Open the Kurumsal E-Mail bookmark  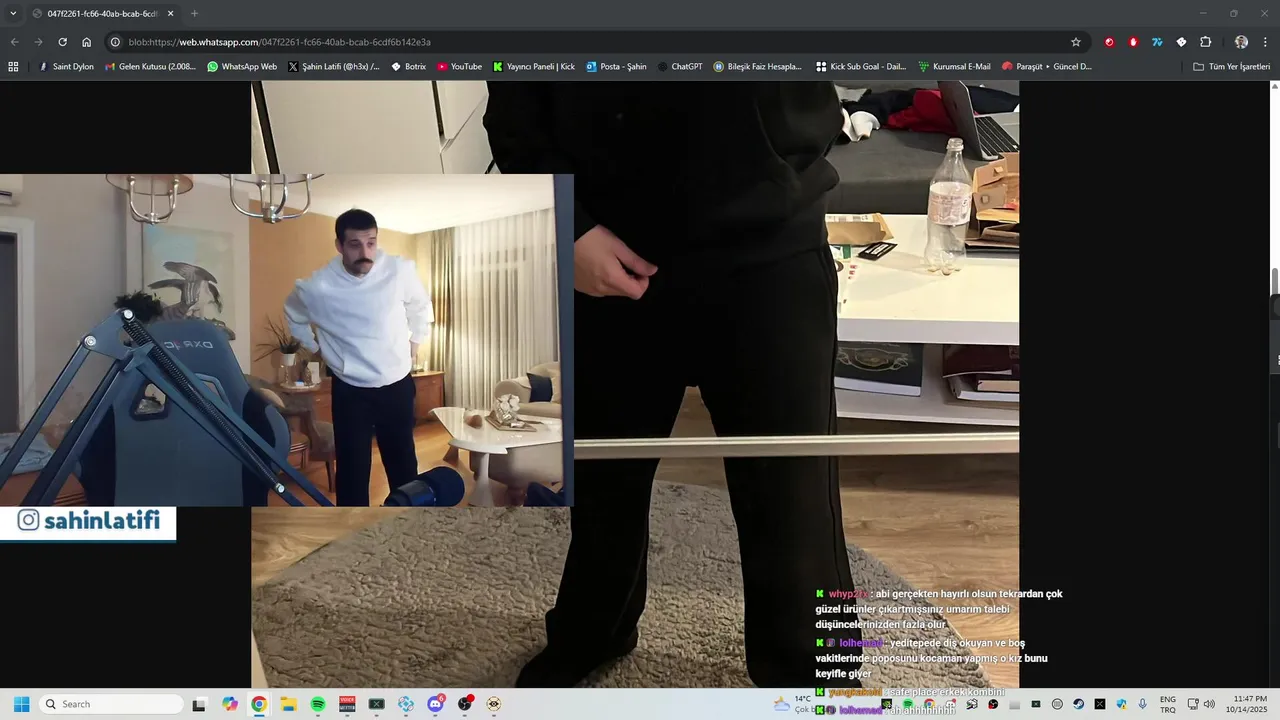pyautogui.click(x=954, y=67)
